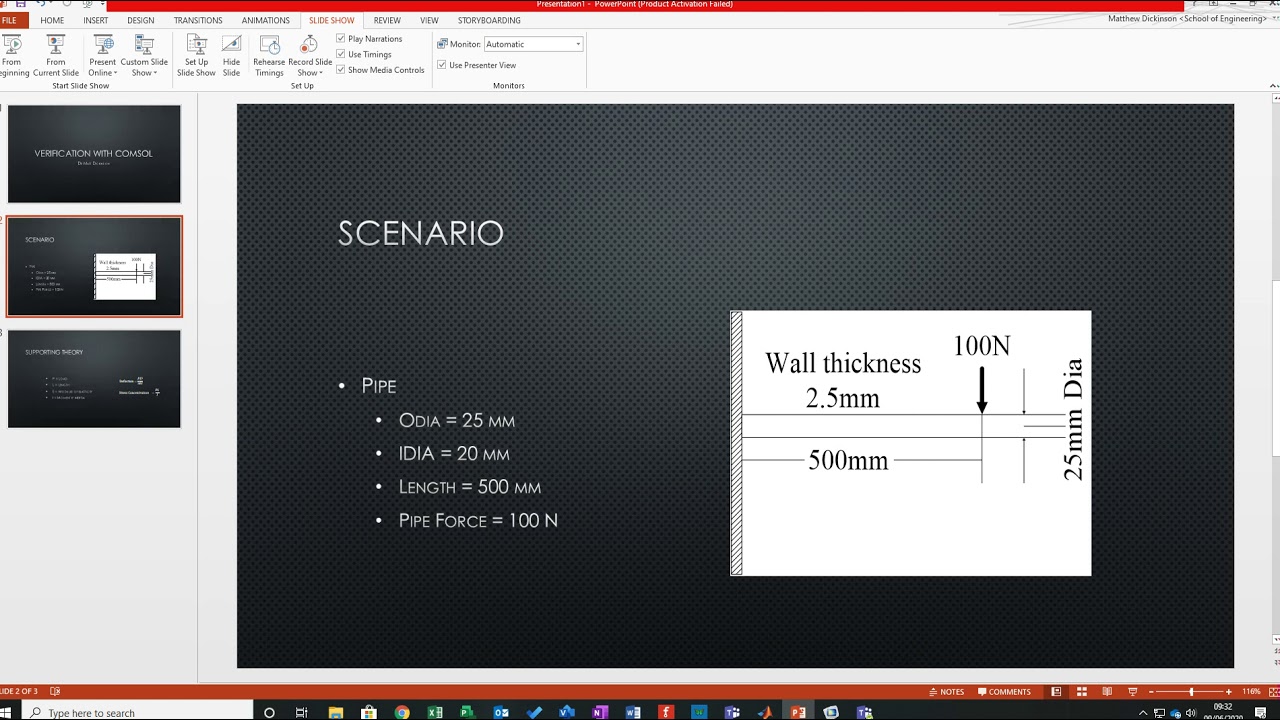Click 'ODIA = 25 MM' bullet text

[457, 421]
